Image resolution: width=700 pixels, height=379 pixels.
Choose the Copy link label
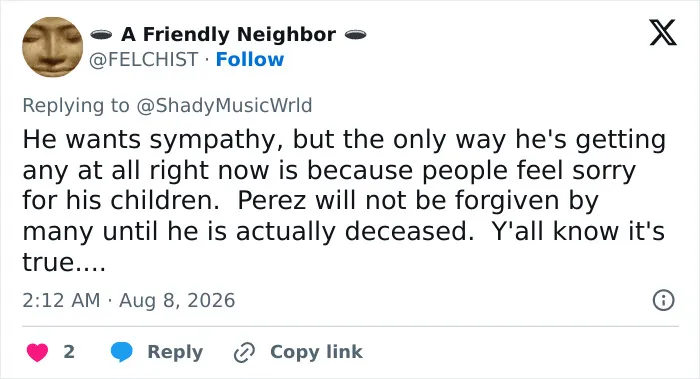316,352
